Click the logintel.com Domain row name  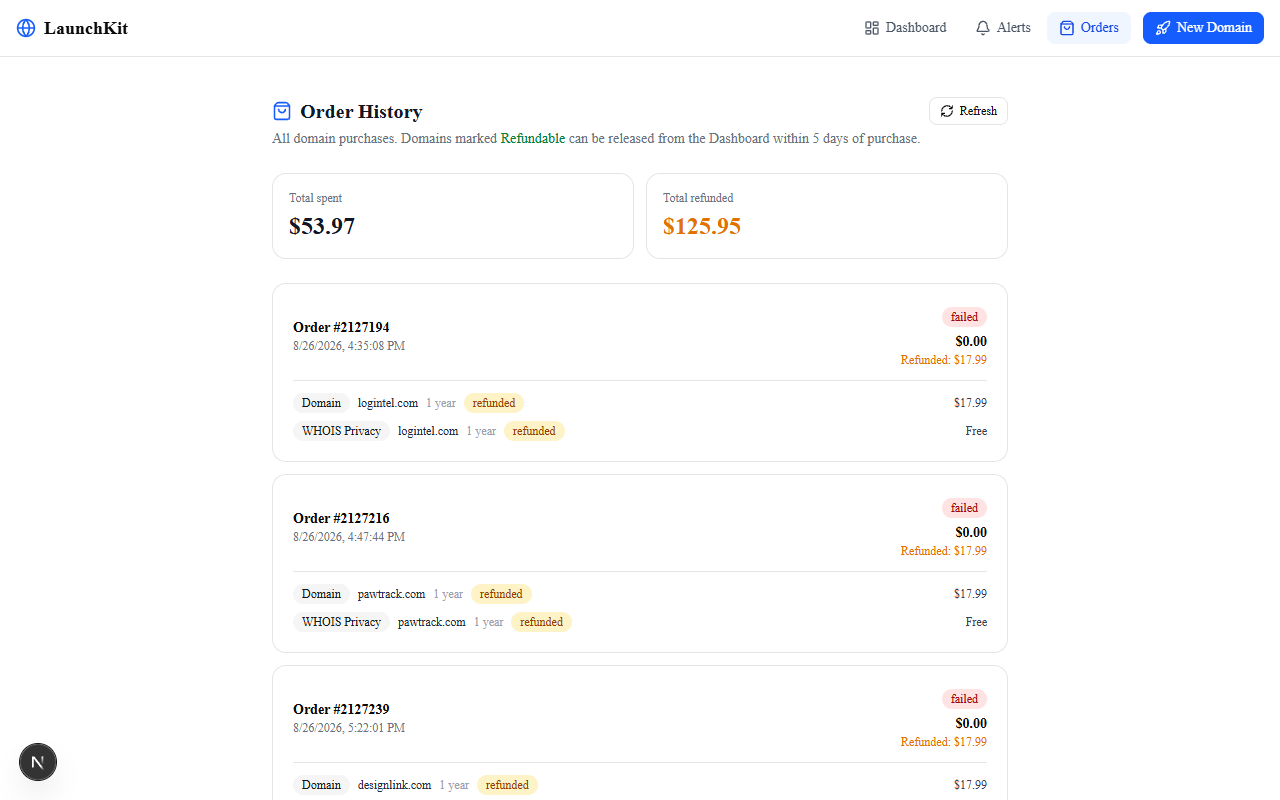tap(388, 403)
